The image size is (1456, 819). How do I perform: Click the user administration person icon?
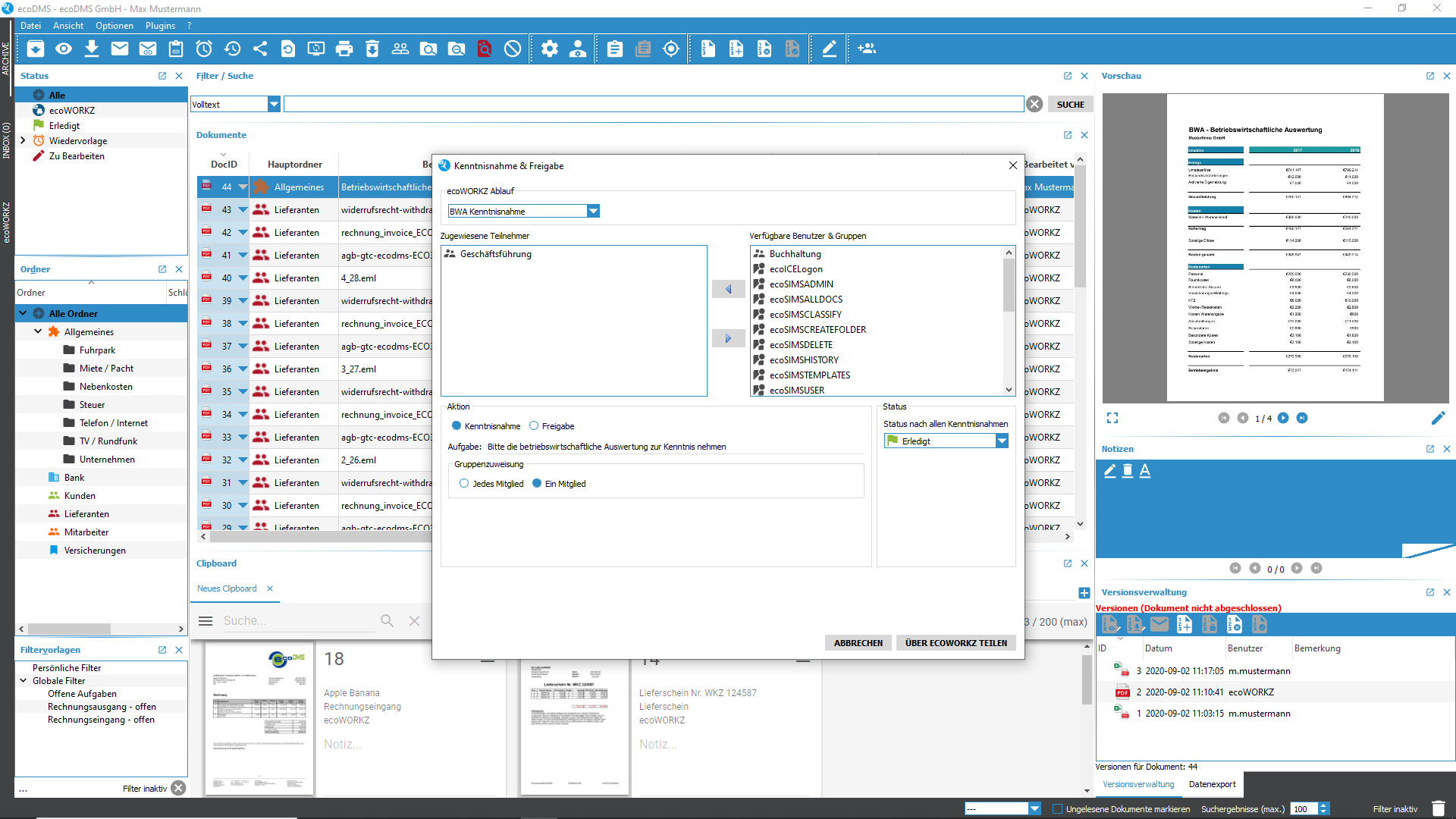click(578, 49)
